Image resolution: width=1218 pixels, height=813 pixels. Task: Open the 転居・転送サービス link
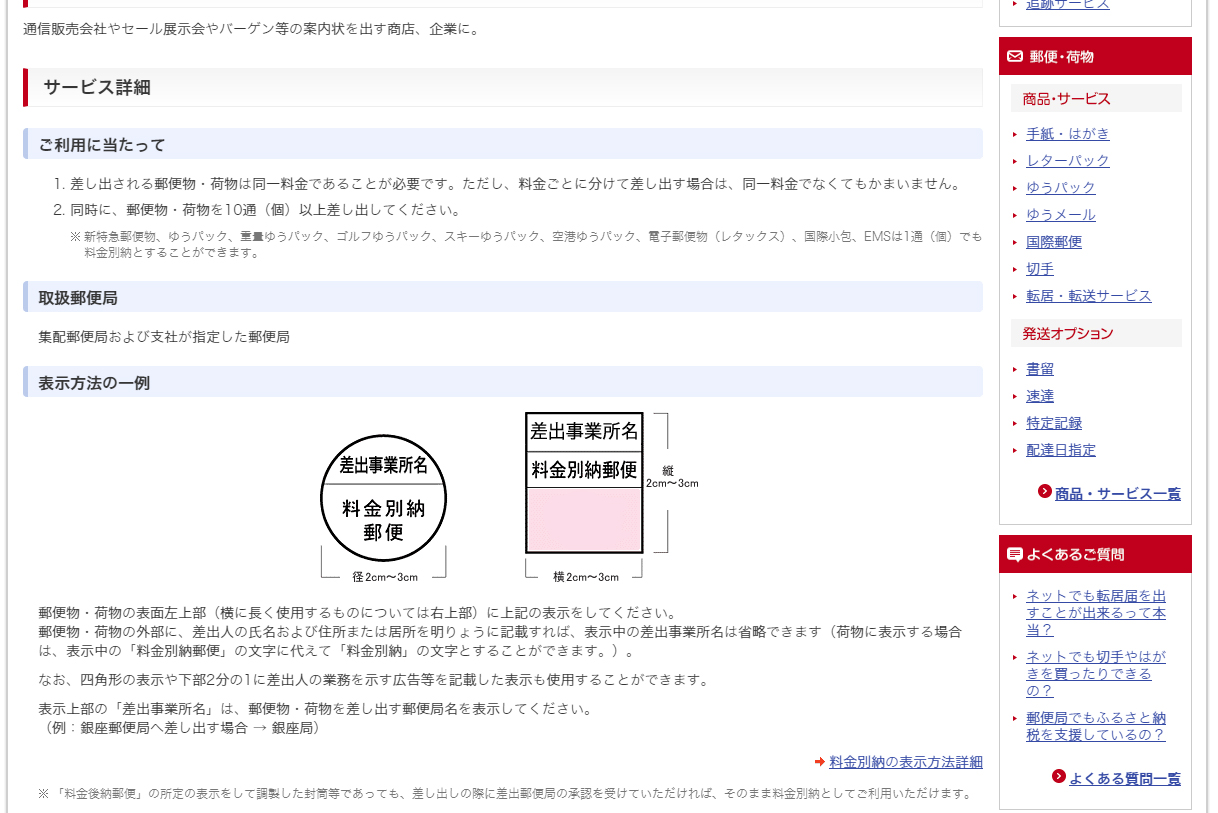(x=1088, y=296)
